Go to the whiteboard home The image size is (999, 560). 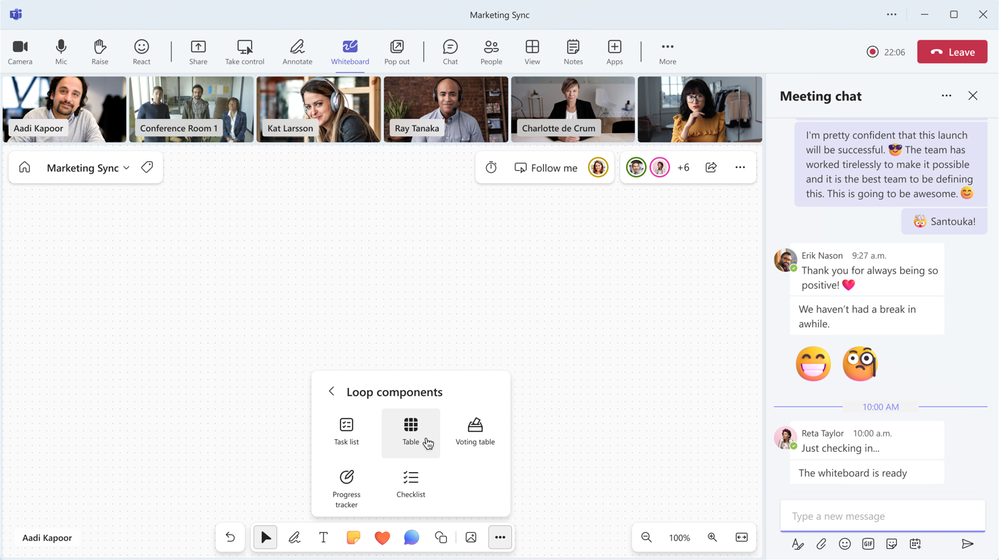tap(25, 167)
